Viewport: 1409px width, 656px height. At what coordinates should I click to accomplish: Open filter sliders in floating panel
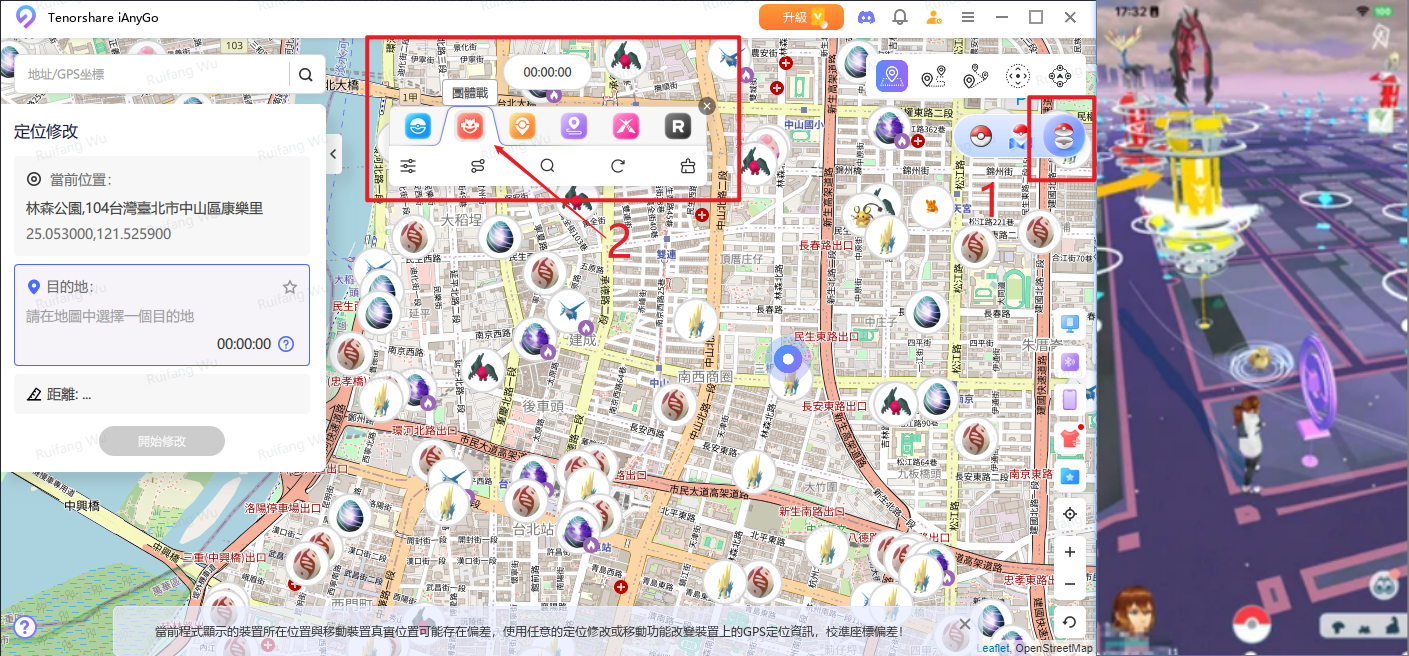[x=408, y=166]
